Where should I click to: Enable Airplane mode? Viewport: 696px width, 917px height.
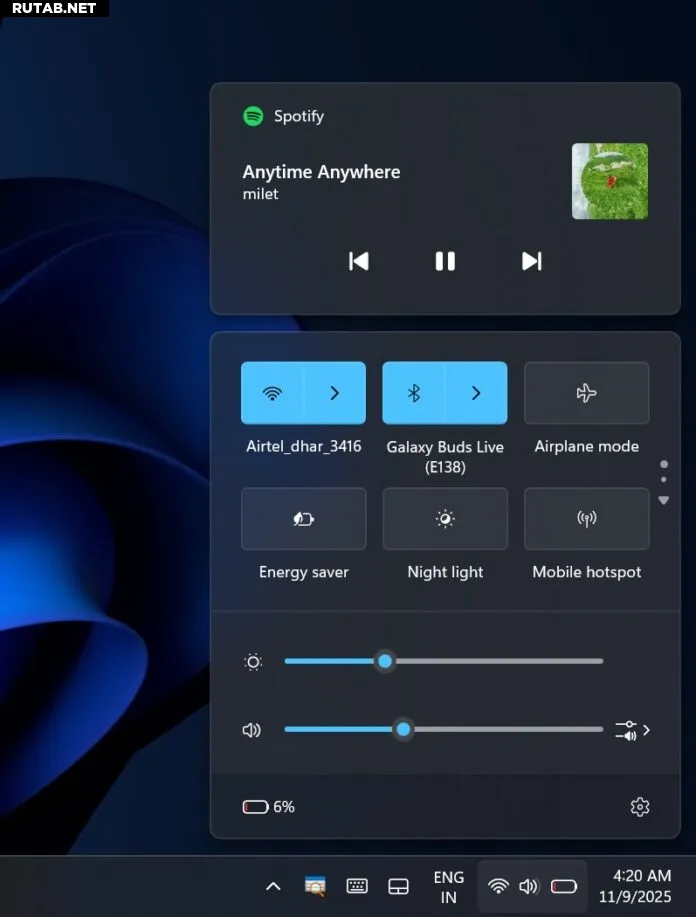pos(586,393)
